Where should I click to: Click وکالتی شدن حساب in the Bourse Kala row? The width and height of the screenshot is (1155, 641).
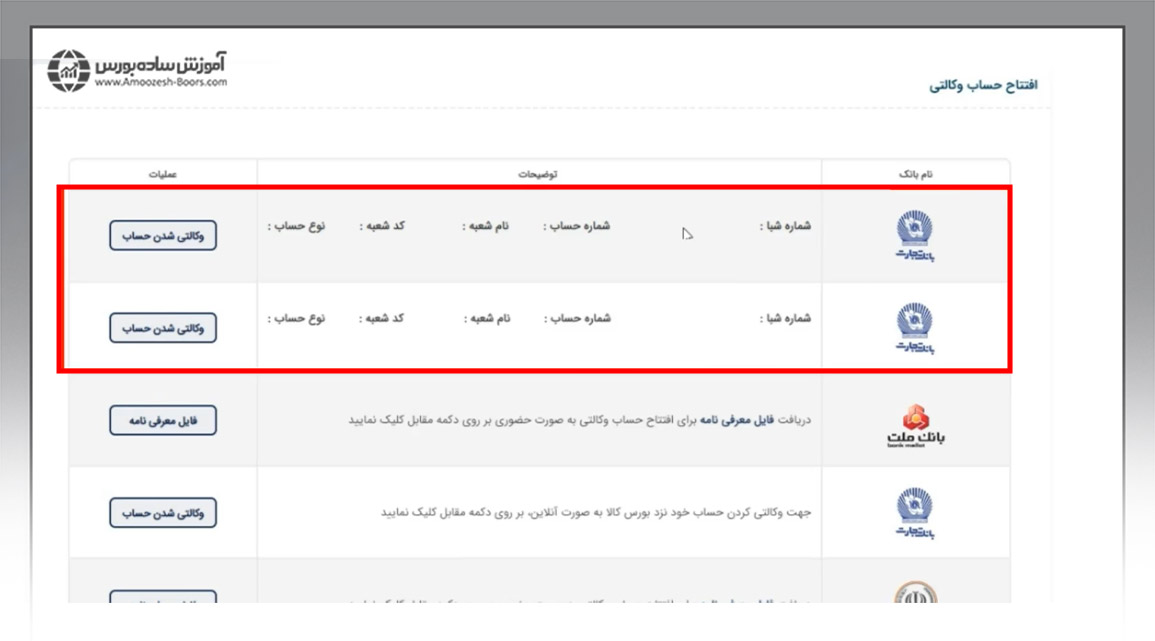(162, 511)
